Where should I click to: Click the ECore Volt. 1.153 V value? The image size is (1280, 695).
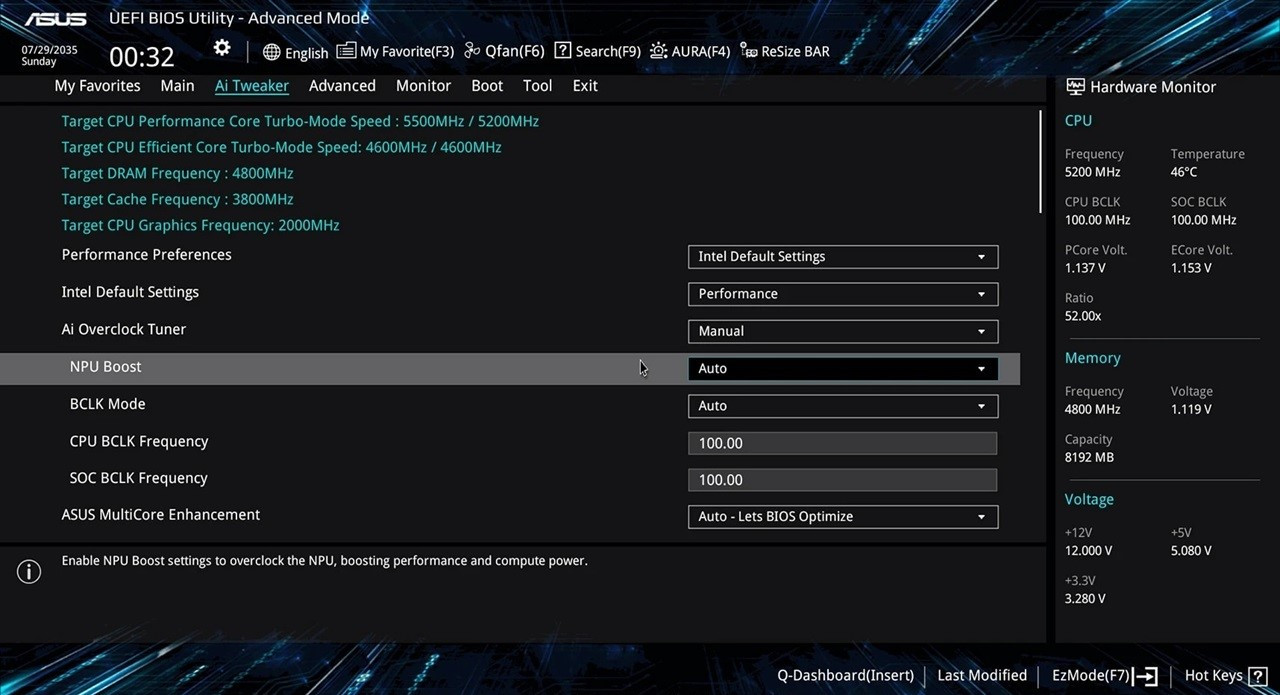1191,268
